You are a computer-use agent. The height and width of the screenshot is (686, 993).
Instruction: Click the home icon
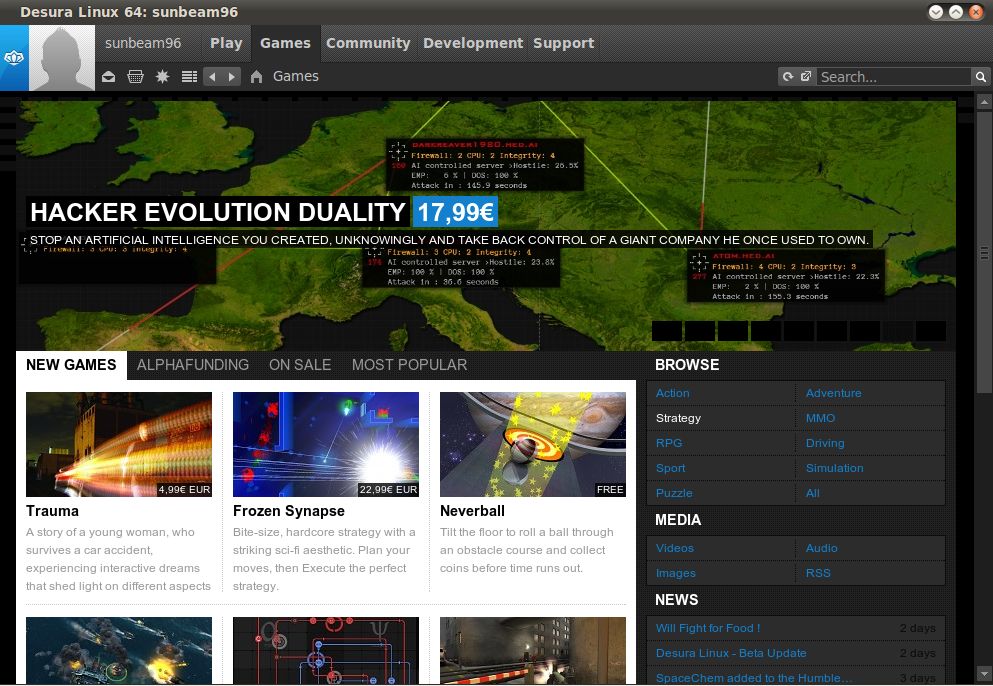[x=256, y=77]
